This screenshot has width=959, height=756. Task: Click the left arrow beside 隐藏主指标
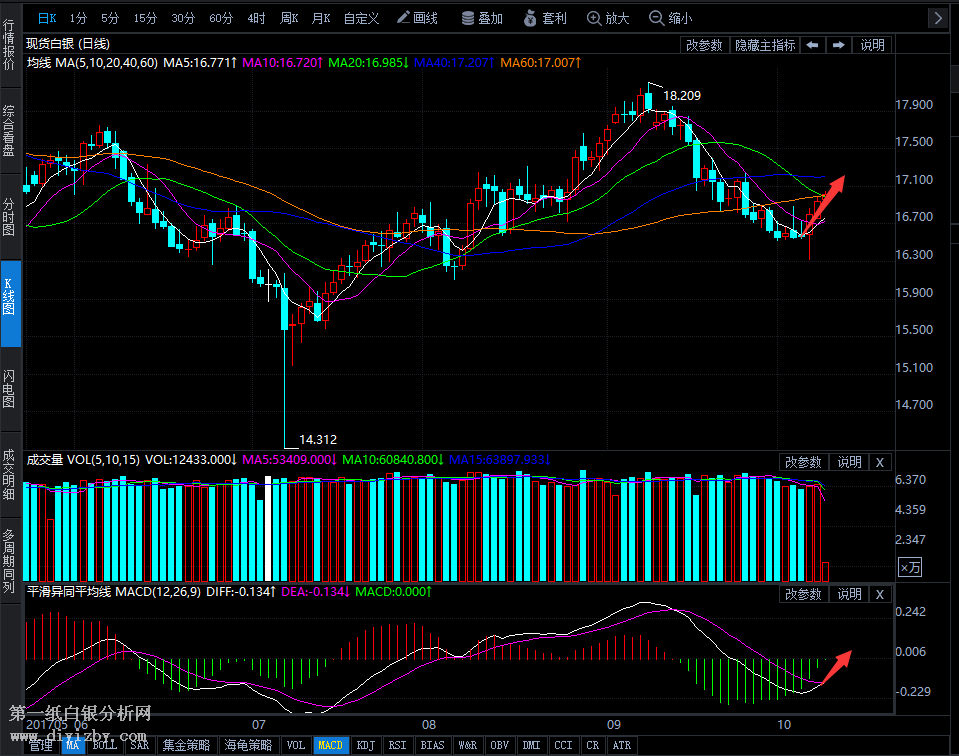(813, 45)
